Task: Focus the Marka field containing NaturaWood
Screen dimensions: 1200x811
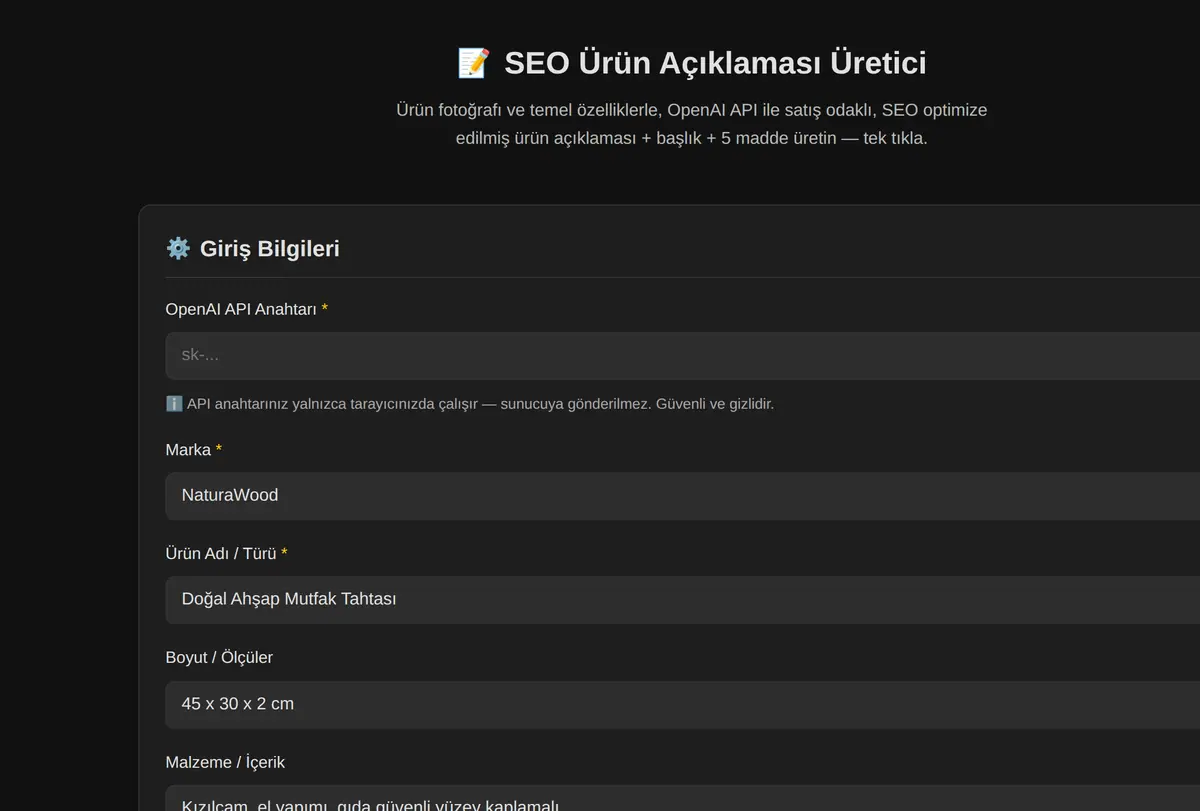Action: 683,495
